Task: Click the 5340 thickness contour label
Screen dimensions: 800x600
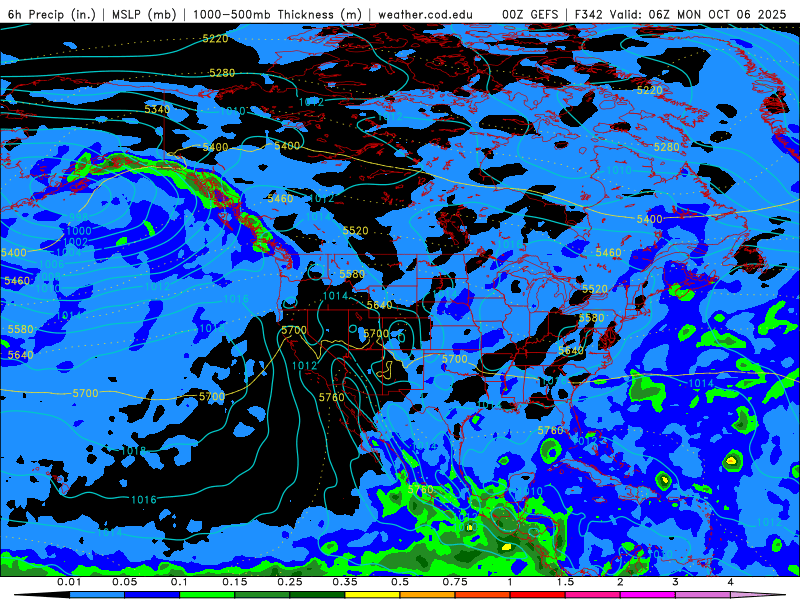Action: [157, 110]
